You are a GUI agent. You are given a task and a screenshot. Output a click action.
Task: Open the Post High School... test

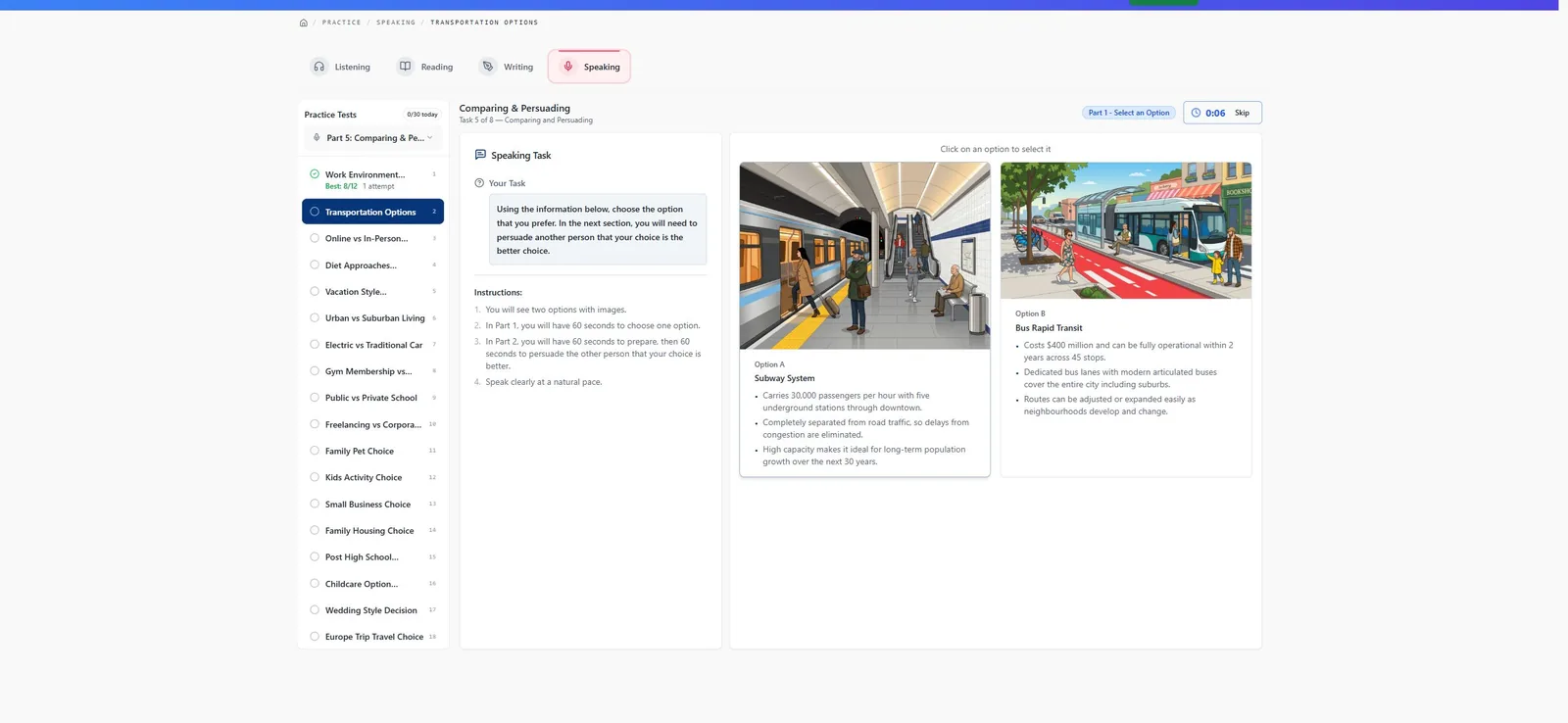tap(373, 557)
